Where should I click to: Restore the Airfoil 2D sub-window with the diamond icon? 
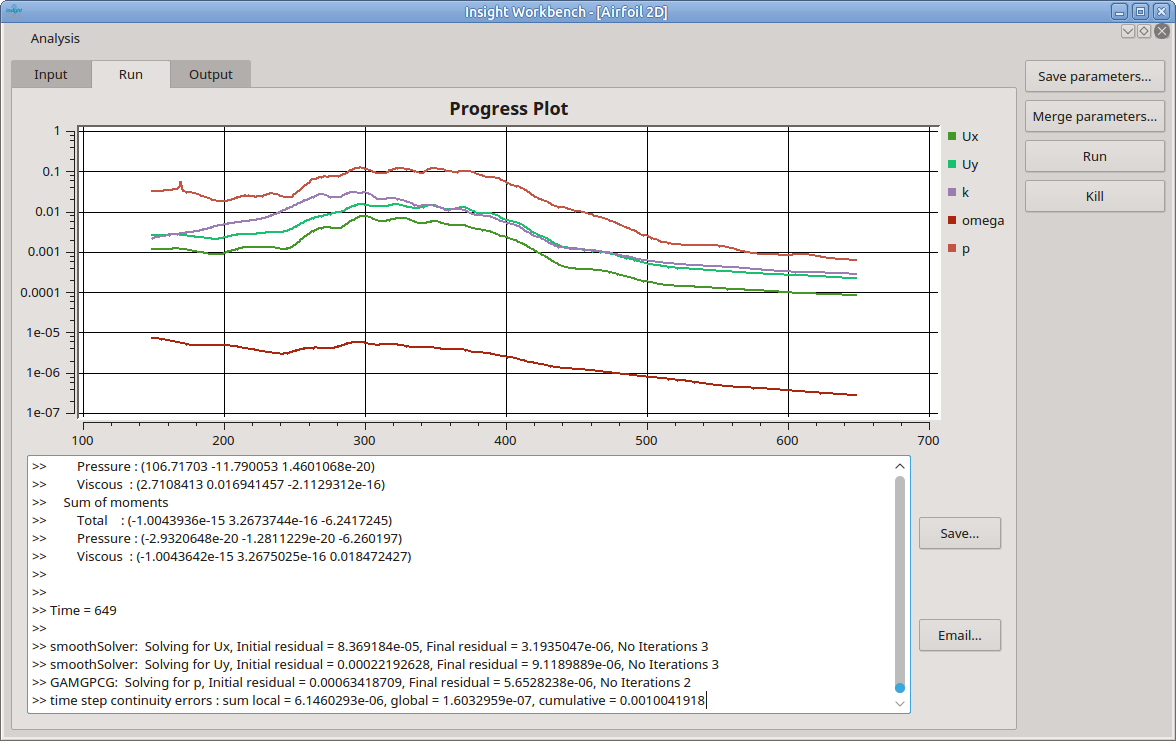[1144, 32]
